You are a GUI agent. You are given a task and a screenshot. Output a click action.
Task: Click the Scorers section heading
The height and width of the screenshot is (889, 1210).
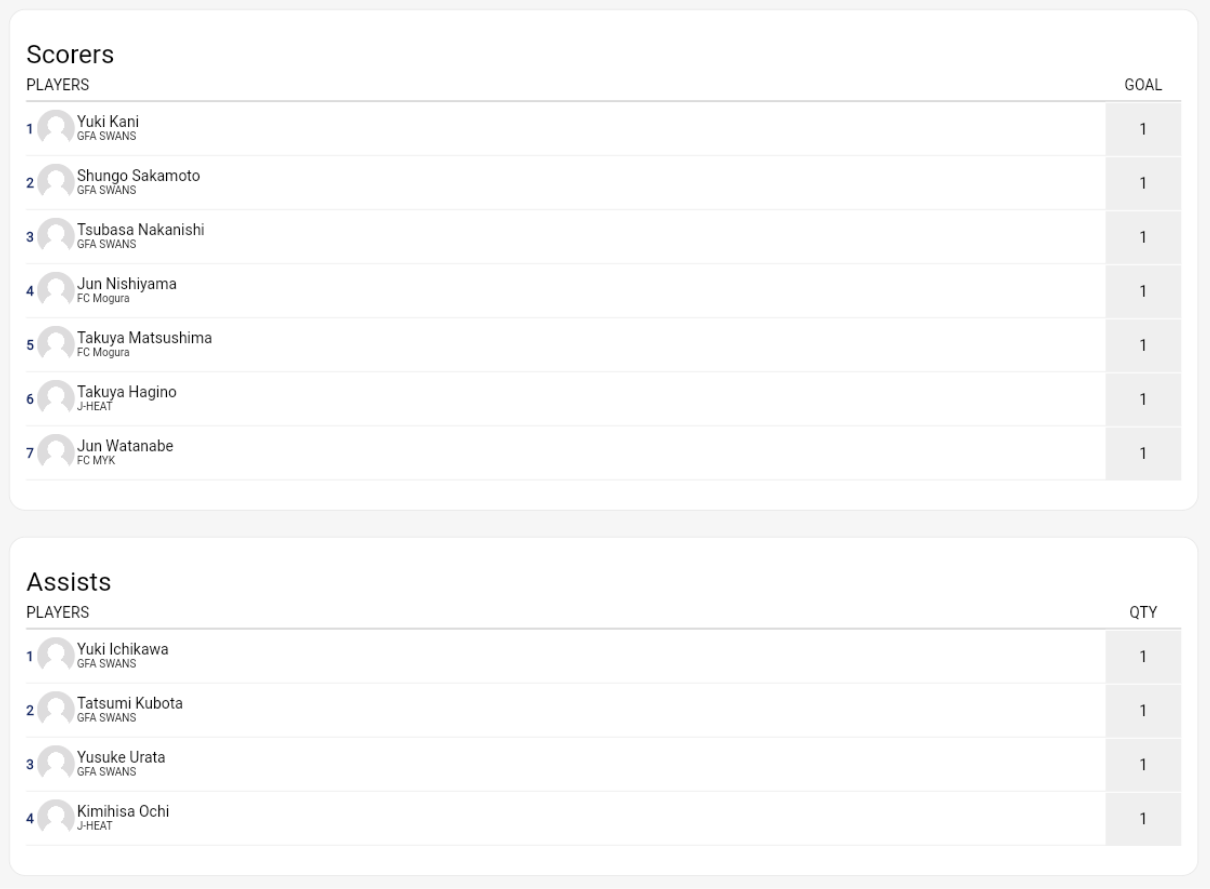pyautogui.click(x=70, y=55)
